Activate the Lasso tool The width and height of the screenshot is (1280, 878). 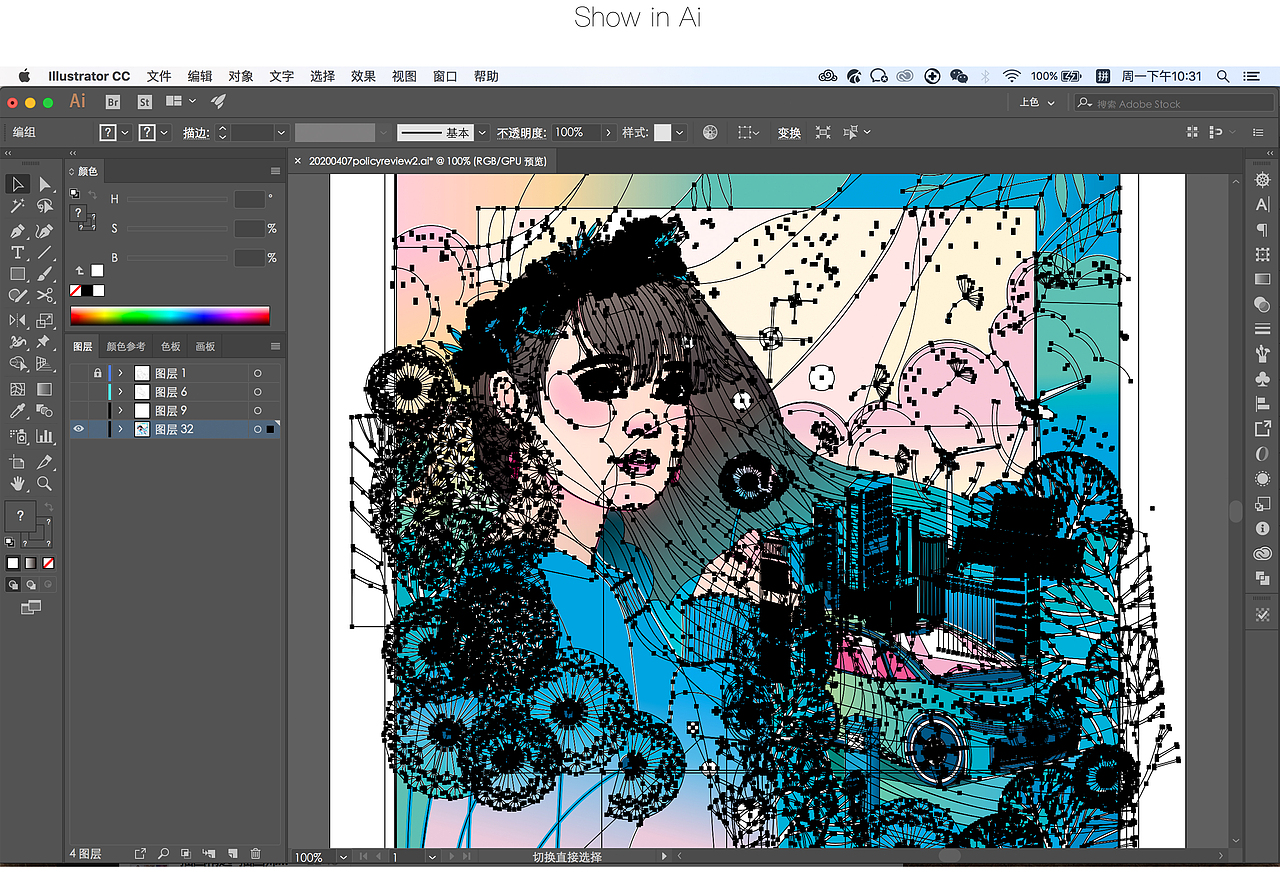45,206
